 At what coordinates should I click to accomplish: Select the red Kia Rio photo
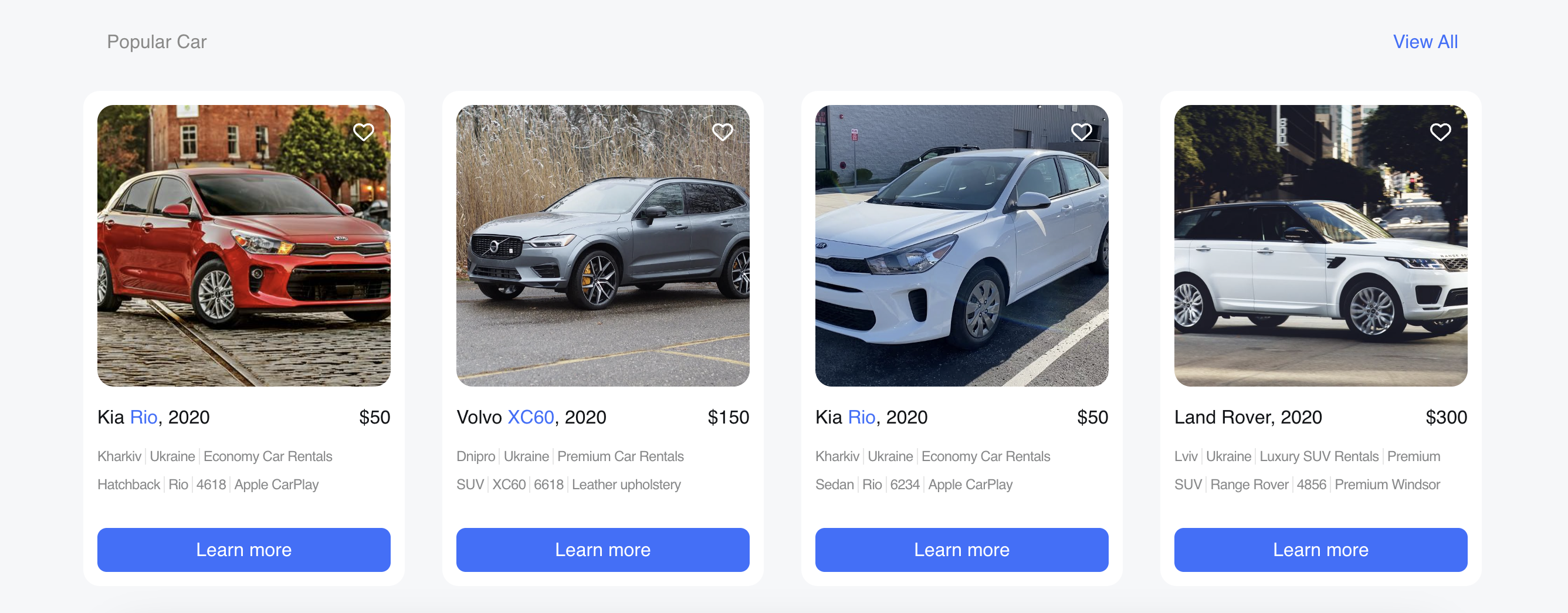tap(243, 245)
